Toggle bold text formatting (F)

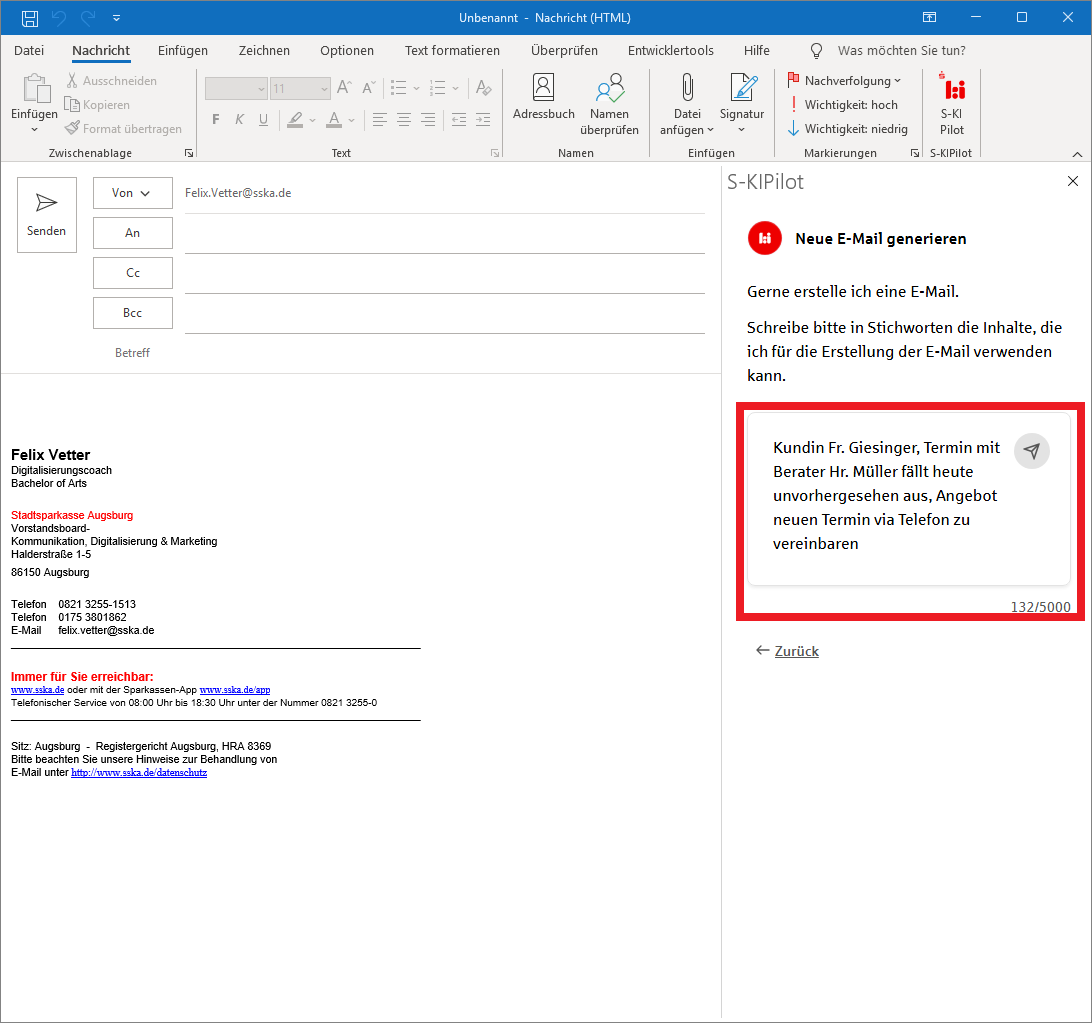[x=215, y=120]
